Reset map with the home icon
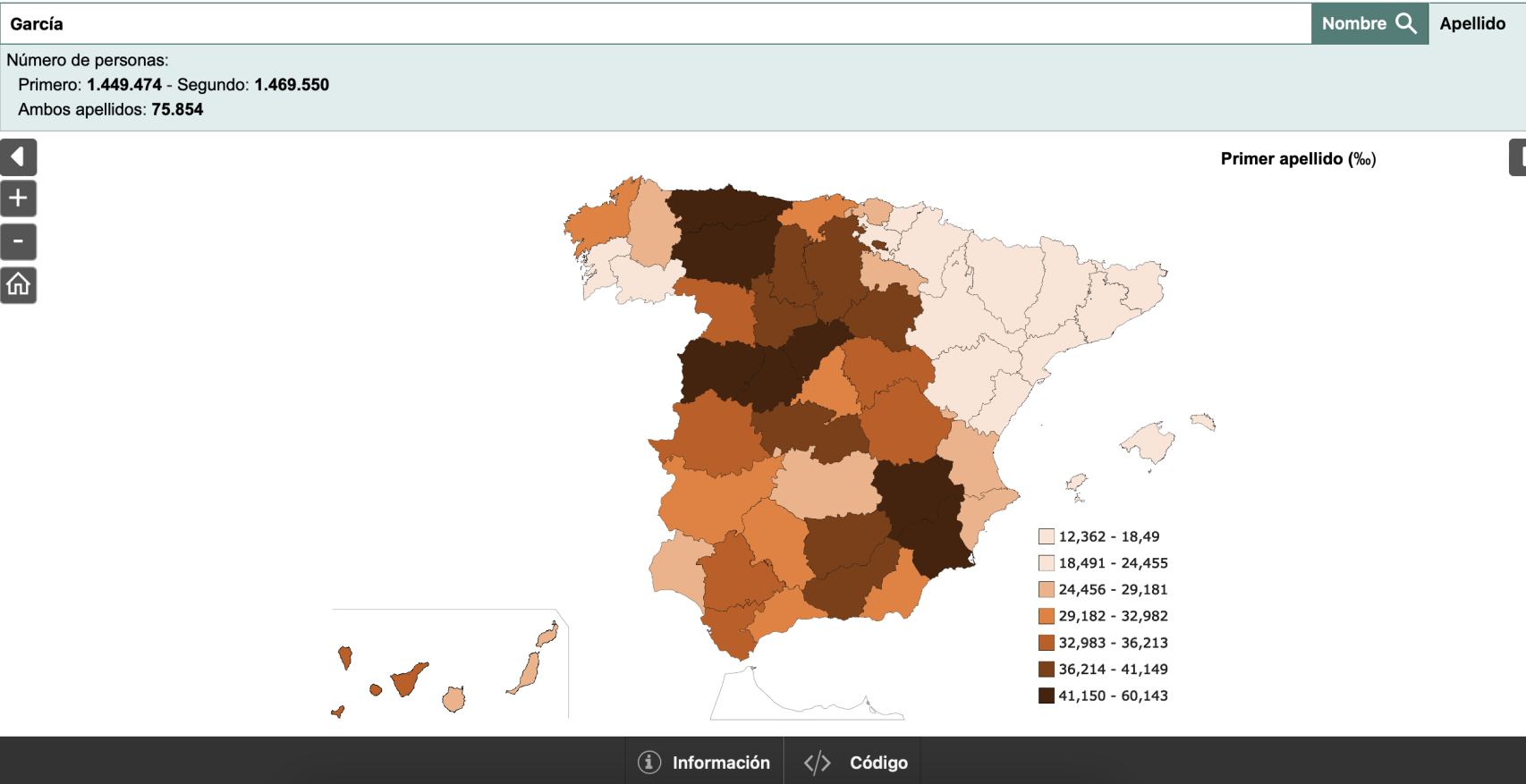1526x784 pixels. tap(18, 285)
